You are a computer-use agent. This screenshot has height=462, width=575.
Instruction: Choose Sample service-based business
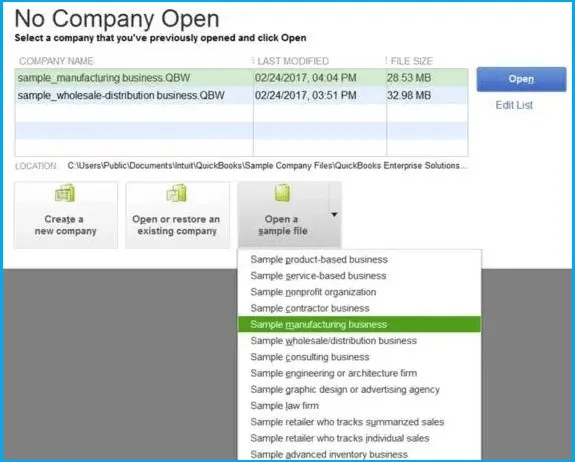point(359,276)
